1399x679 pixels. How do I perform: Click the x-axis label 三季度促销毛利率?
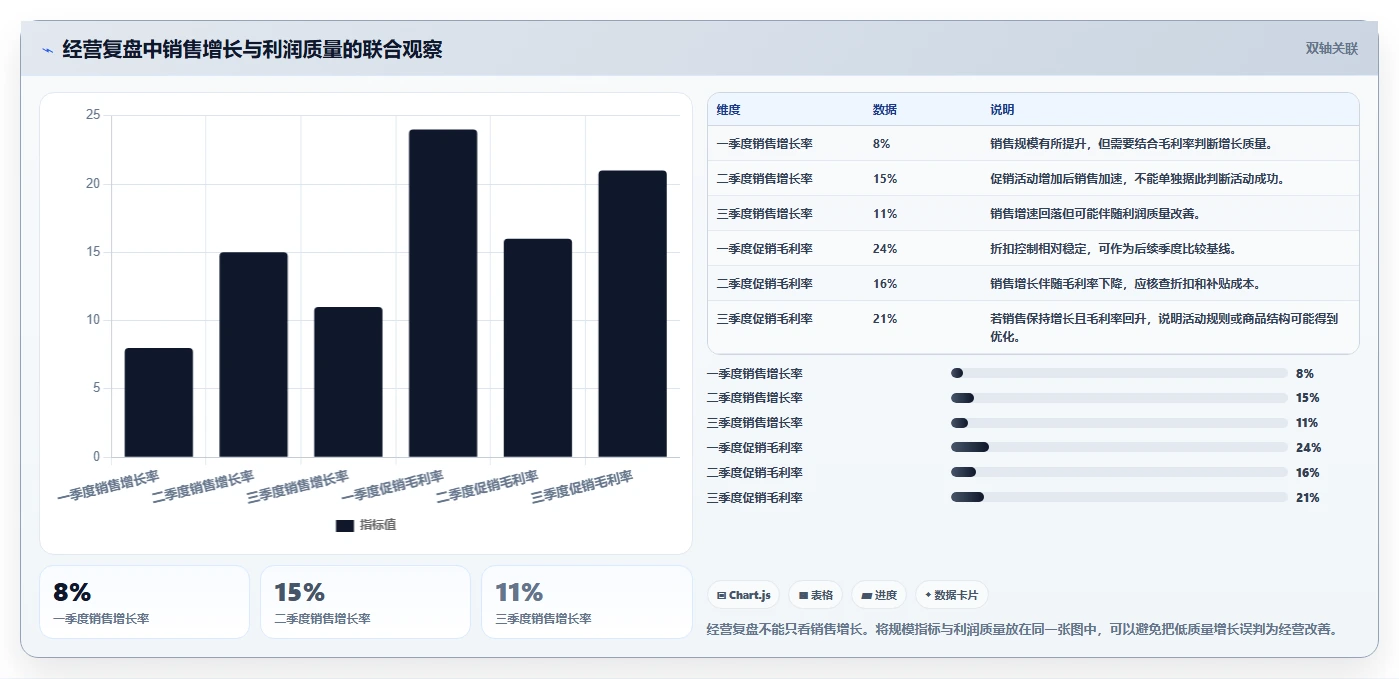point(582,486)
